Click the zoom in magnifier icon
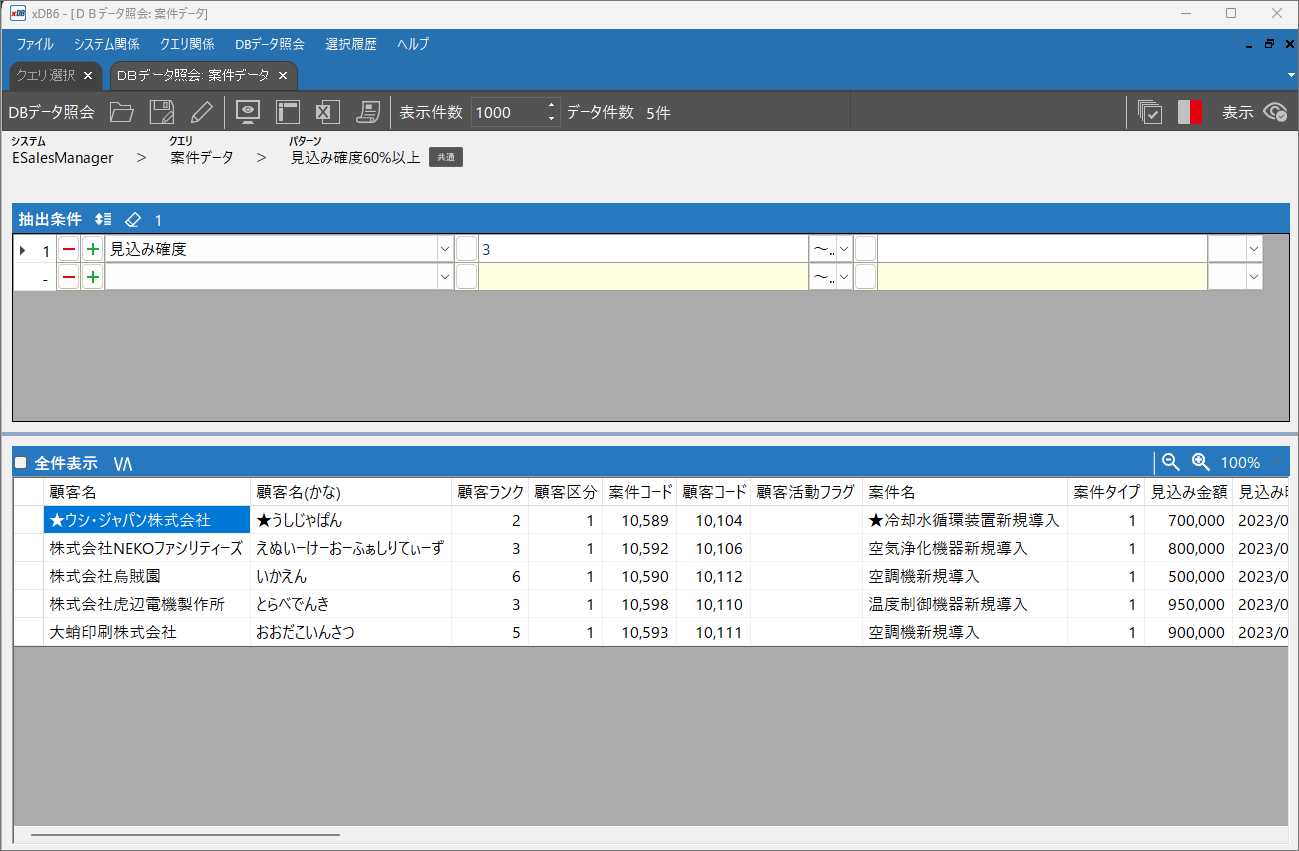The height and width of the screenshot is (851, 1299). (1201, 462)
